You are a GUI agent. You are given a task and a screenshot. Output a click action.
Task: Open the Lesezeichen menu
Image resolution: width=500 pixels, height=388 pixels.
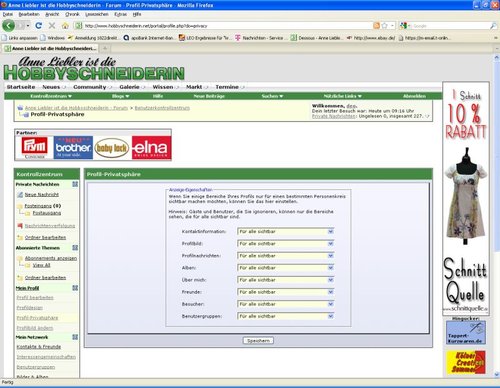[x=97, y=14]
